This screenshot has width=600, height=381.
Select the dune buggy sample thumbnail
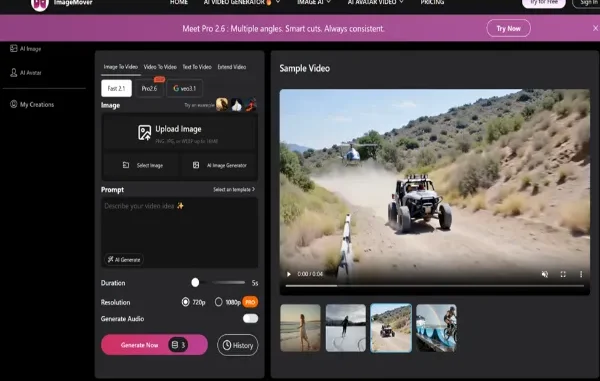[391, 328]
